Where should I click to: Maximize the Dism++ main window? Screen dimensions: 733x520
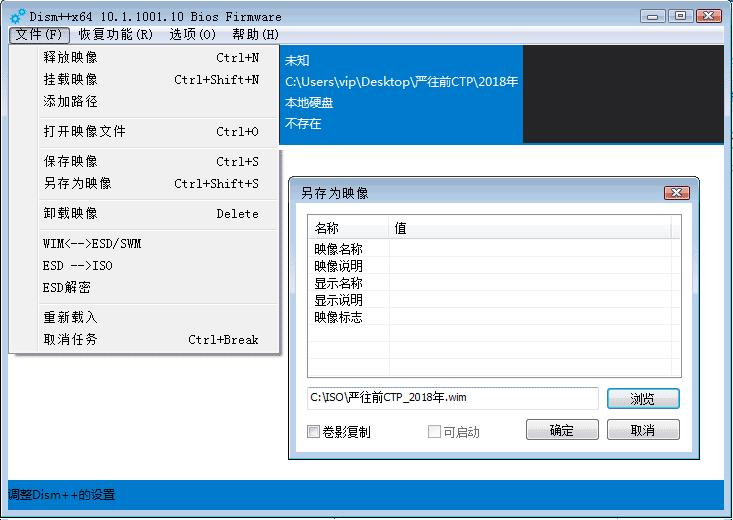point(681,16)
